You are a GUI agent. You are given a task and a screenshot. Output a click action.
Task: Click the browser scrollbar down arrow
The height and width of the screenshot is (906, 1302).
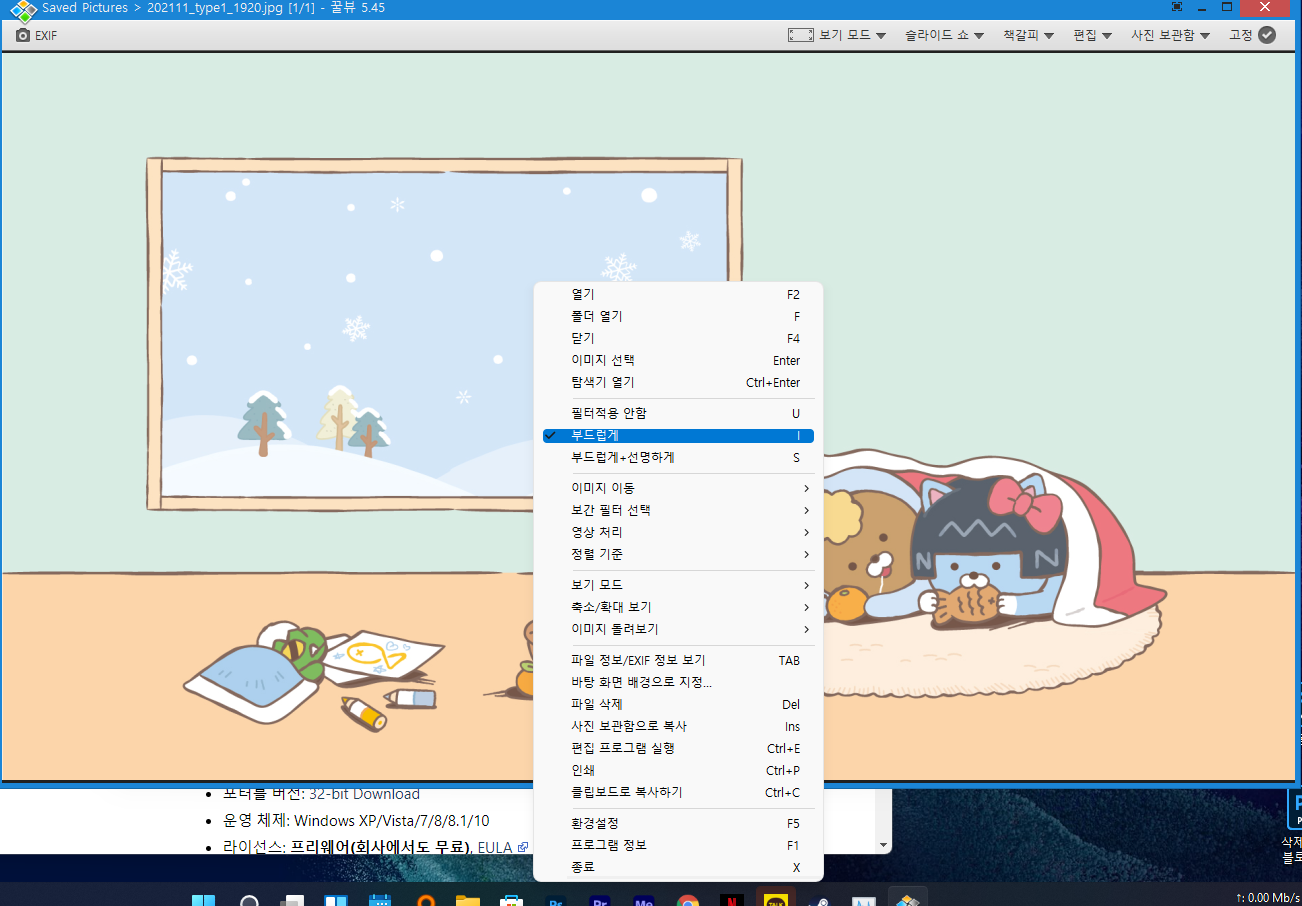pos(883,845)
